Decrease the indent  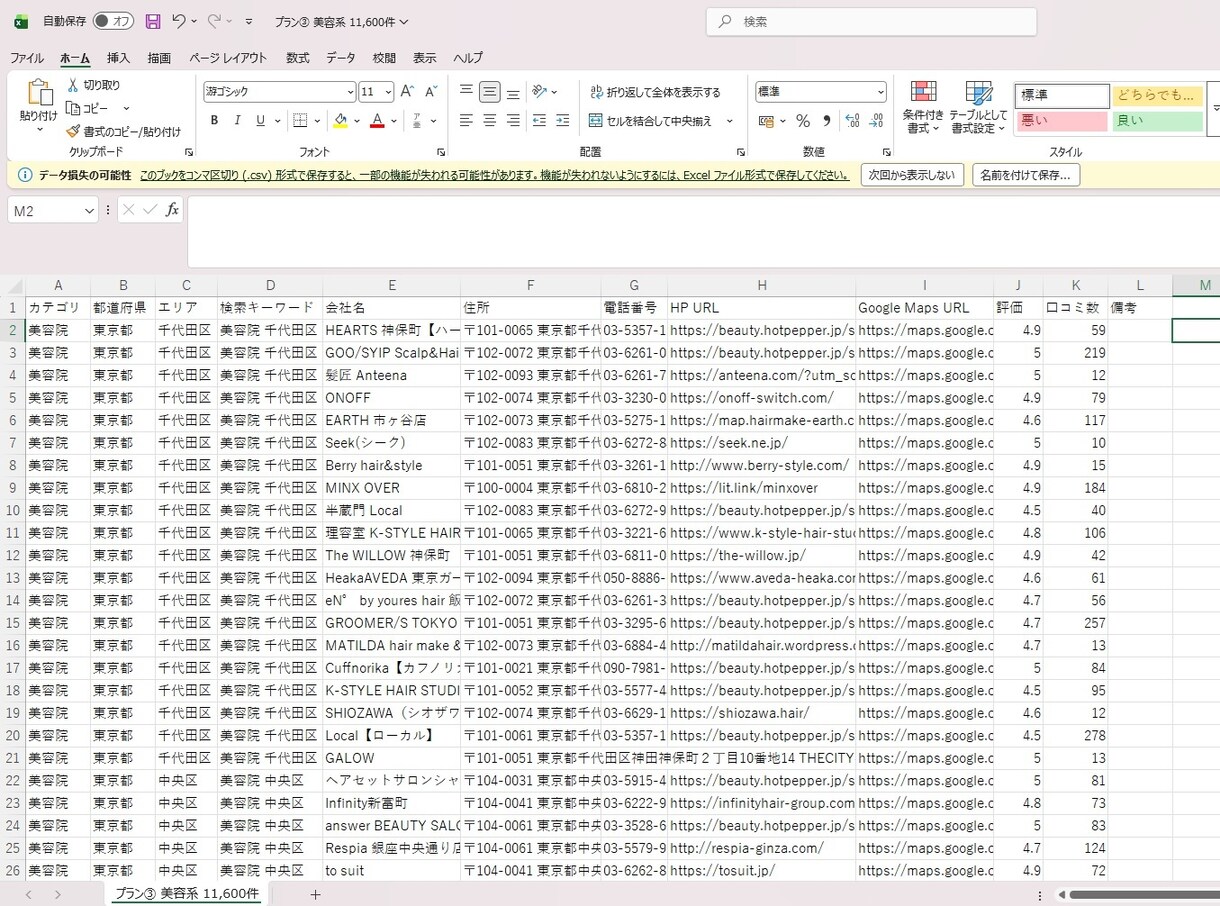539,121
